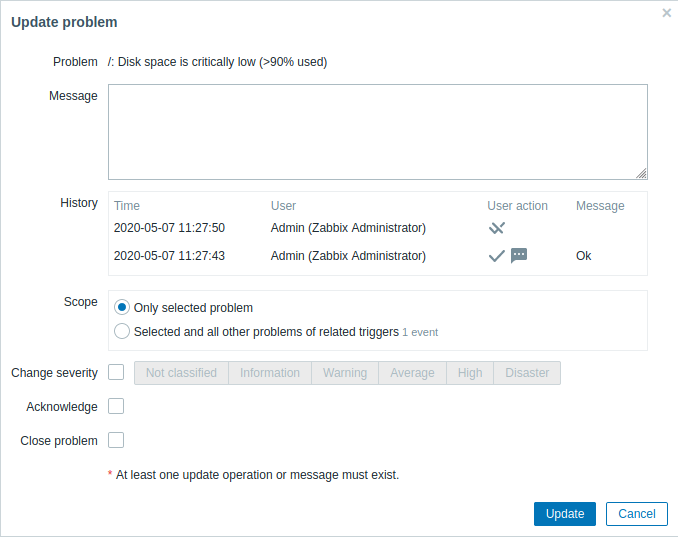Click the acknowledged checkmark icon in history
Screen dimensions: 678x537
[x=496, y=256]
